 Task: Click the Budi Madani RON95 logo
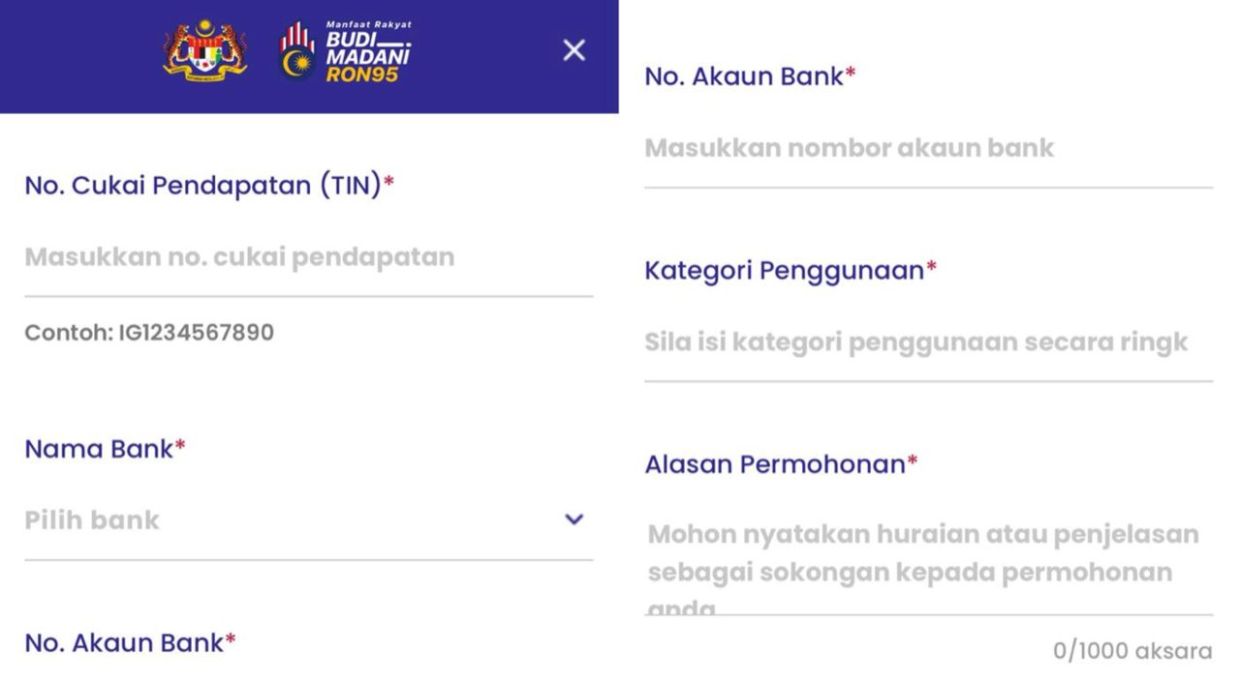point(346,51)
